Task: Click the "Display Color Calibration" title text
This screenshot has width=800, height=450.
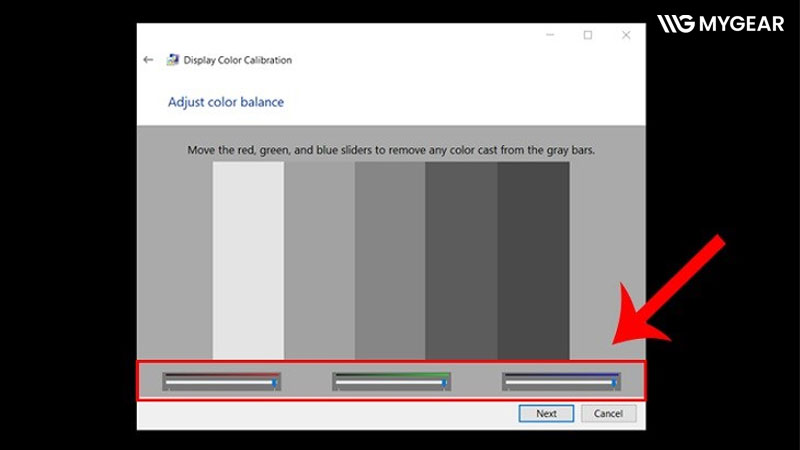Action: [237, 60]
